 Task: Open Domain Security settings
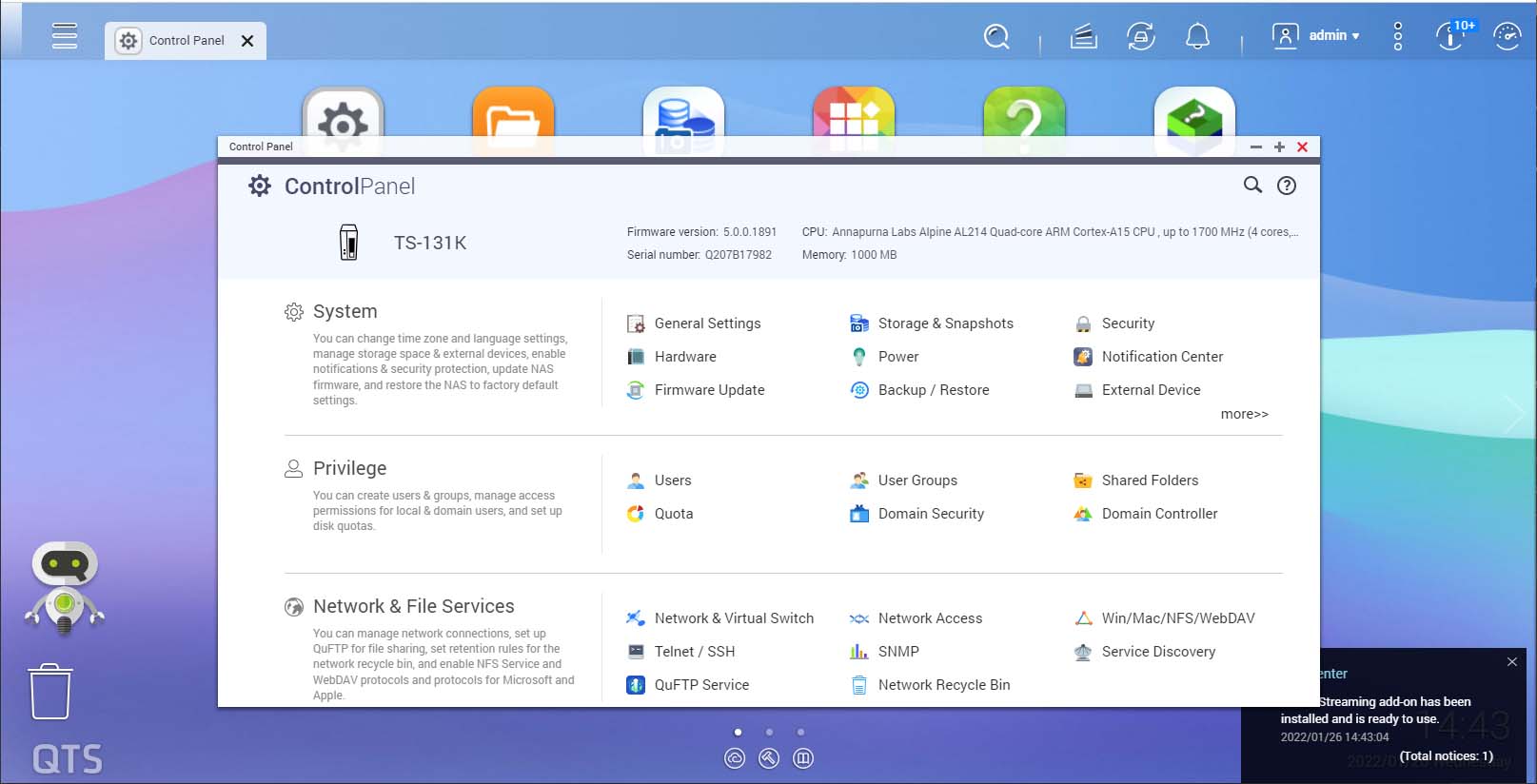[x=916, y=514]
